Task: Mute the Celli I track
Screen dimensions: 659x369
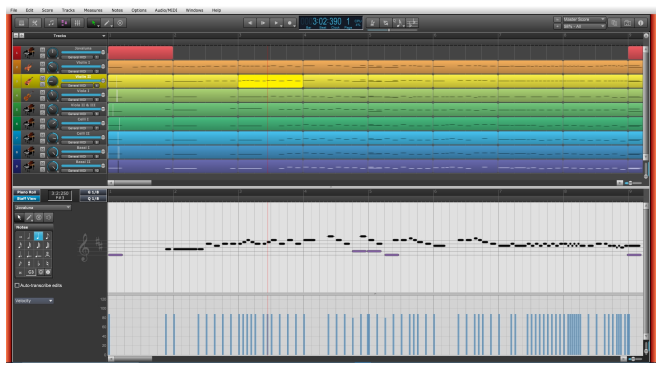Action: pyautogui.click(x=42, y=121)
